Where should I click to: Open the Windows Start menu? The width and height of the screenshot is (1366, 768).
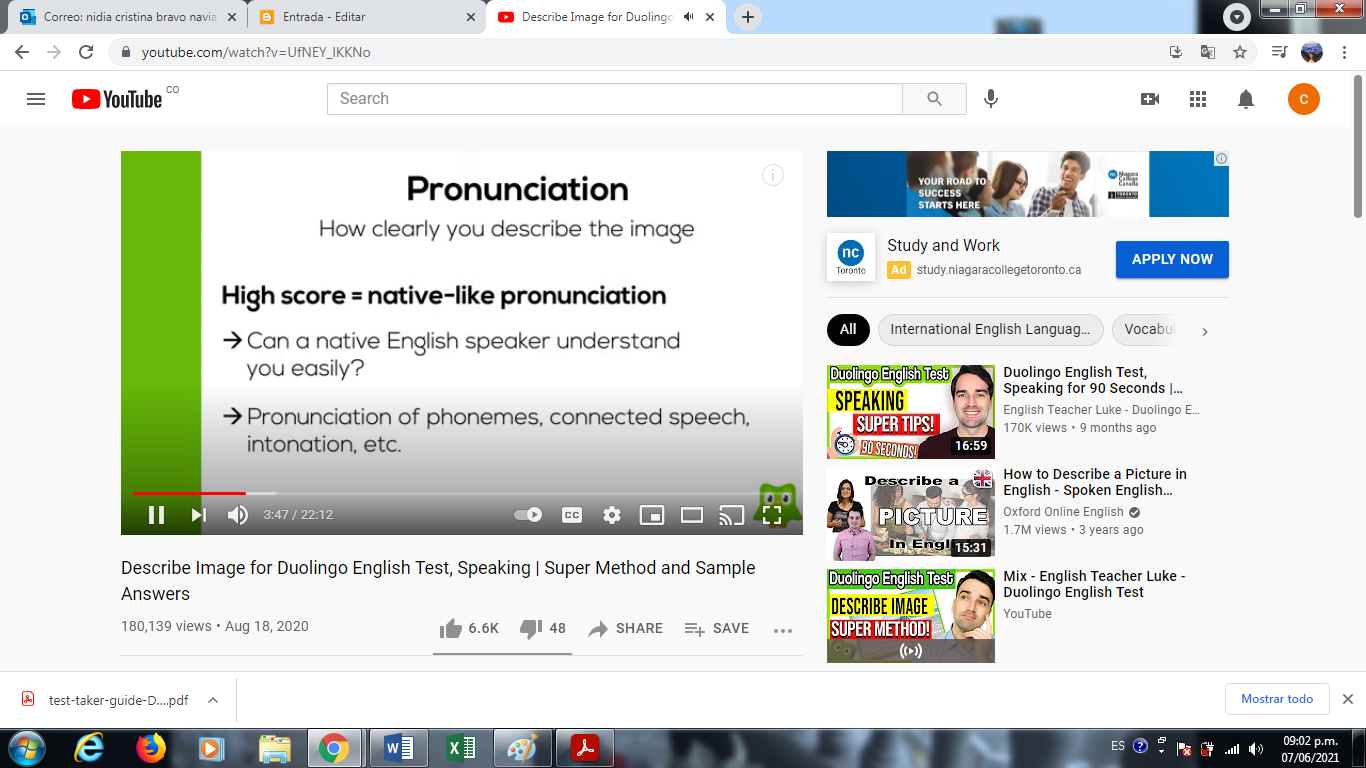coord(27,748)
